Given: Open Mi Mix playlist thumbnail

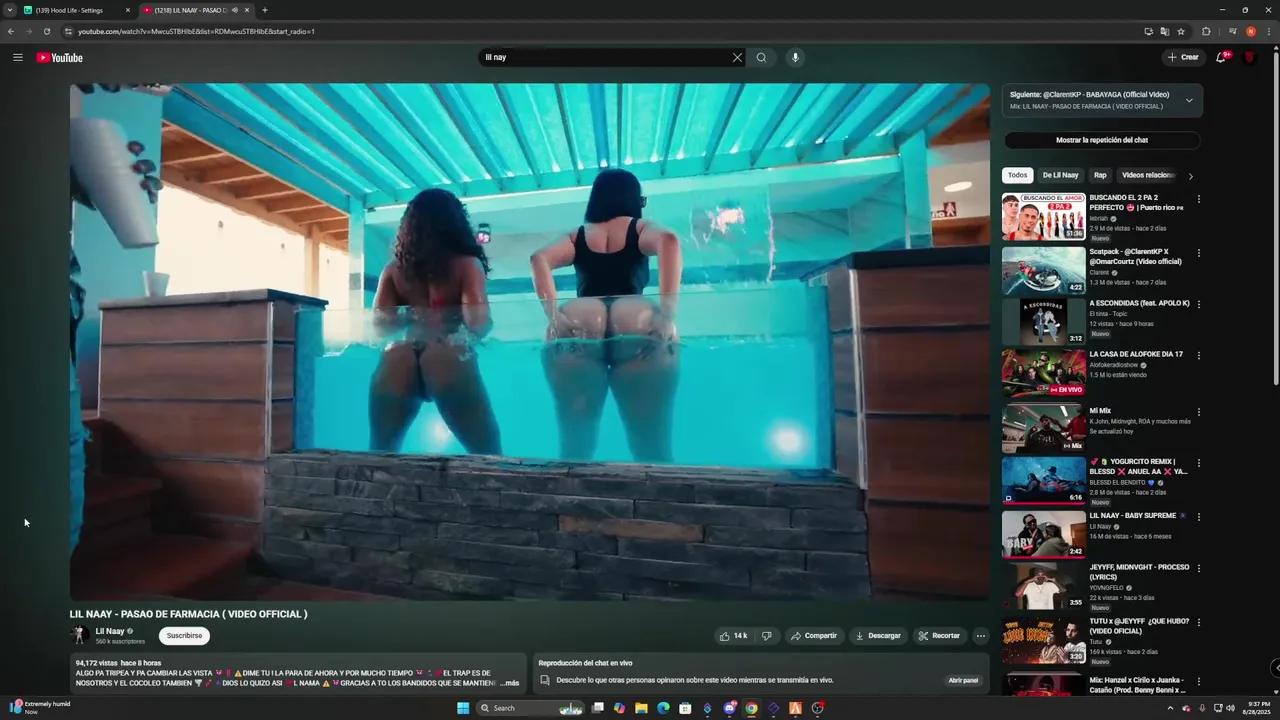Looking at the screenshot, I should [1043, 428].
